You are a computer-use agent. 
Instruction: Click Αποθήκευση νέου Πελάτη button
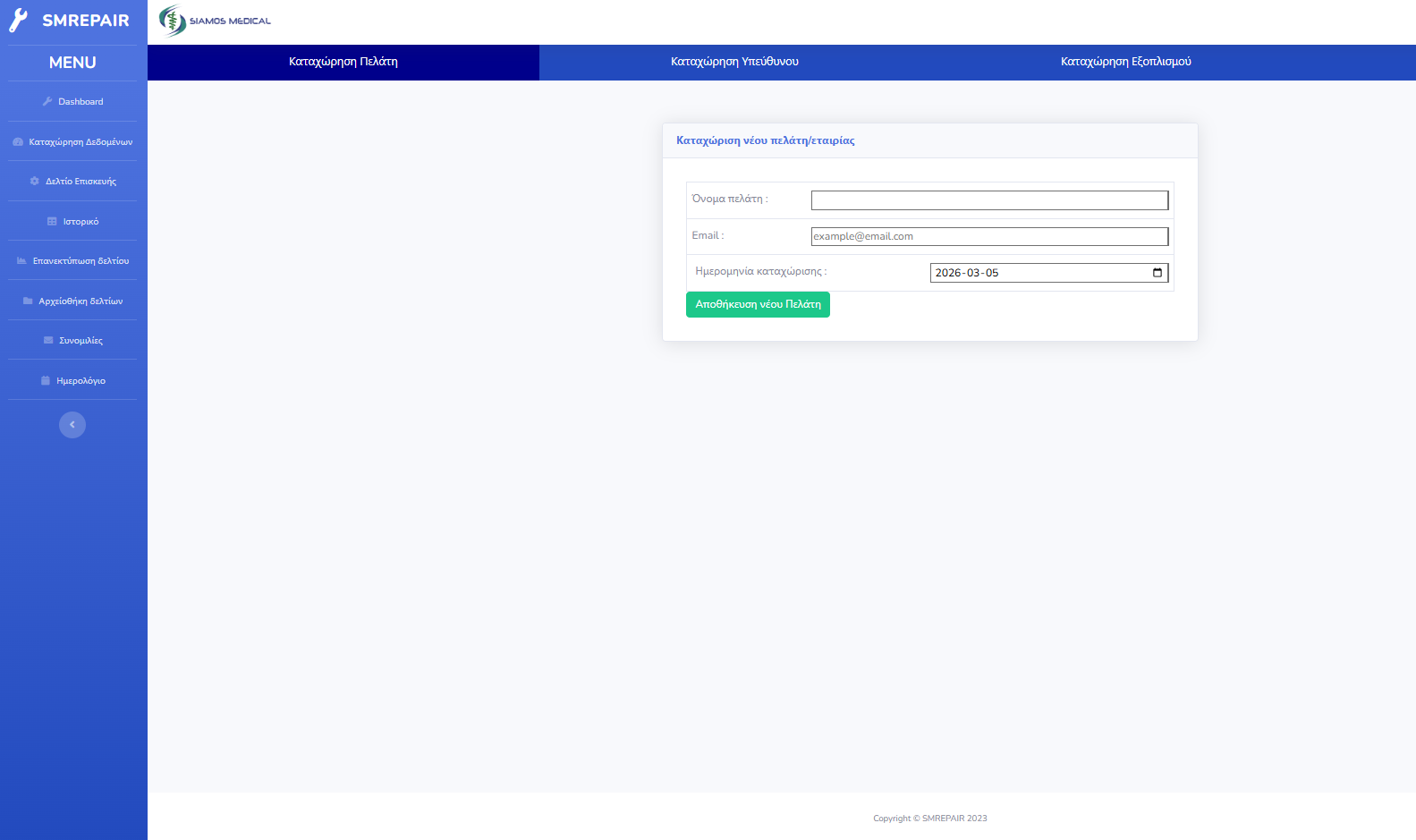pyautogui.click(x=758, y=305)
